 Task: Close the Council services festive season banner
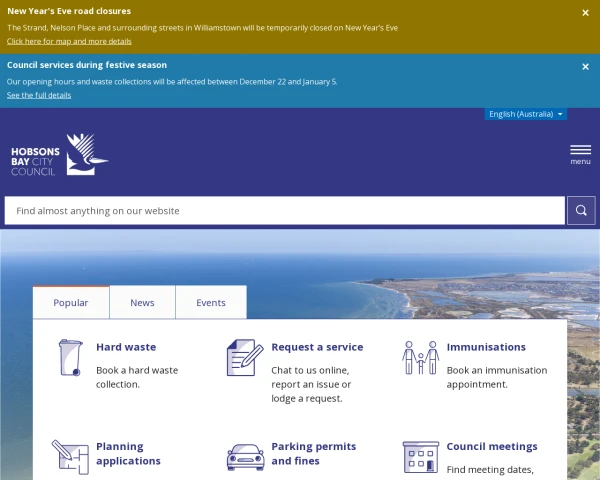pos(585,67)
